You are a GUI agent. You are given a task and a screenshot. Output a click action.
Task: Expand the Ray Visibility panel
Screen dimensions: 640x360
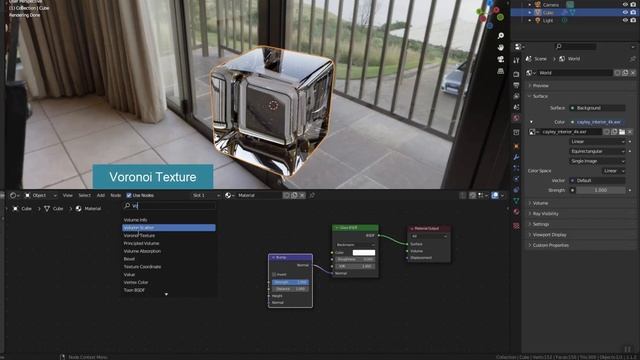[x=544, y=213]
